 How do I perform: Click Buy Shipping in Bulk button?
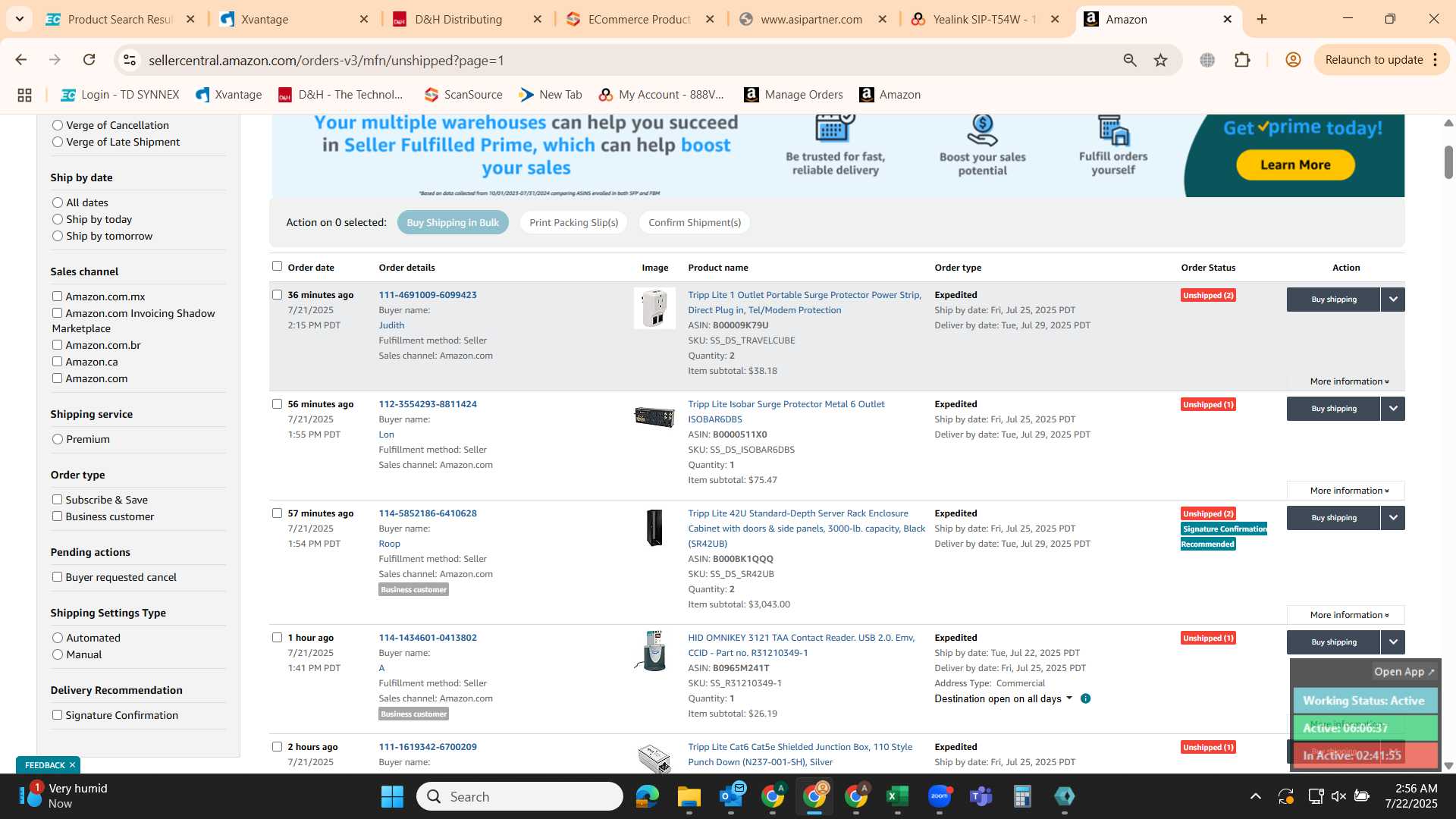[x=453, y=222]
